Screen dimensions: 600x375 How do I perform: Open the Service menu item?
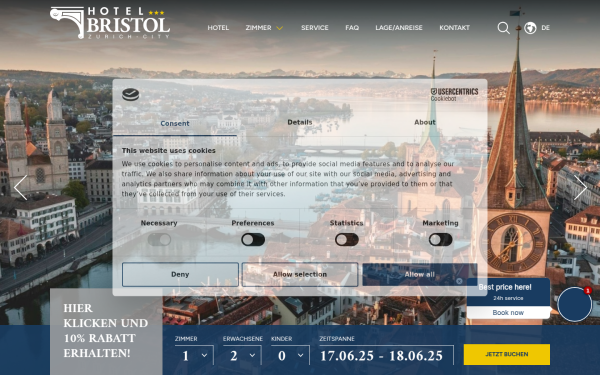(x=315, y=28)
